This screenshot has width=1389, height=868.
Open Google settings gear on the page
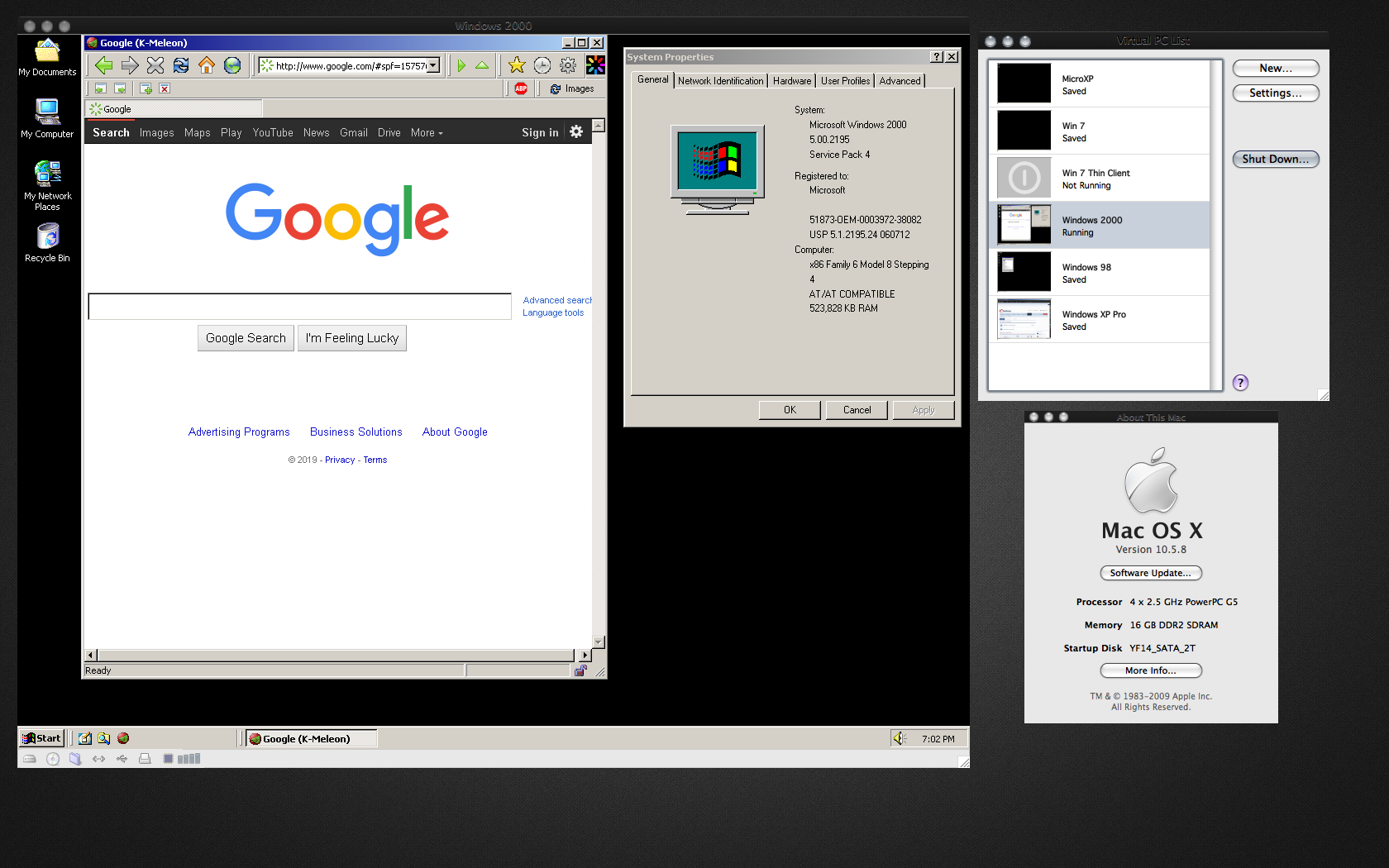(x=576, y=131)
